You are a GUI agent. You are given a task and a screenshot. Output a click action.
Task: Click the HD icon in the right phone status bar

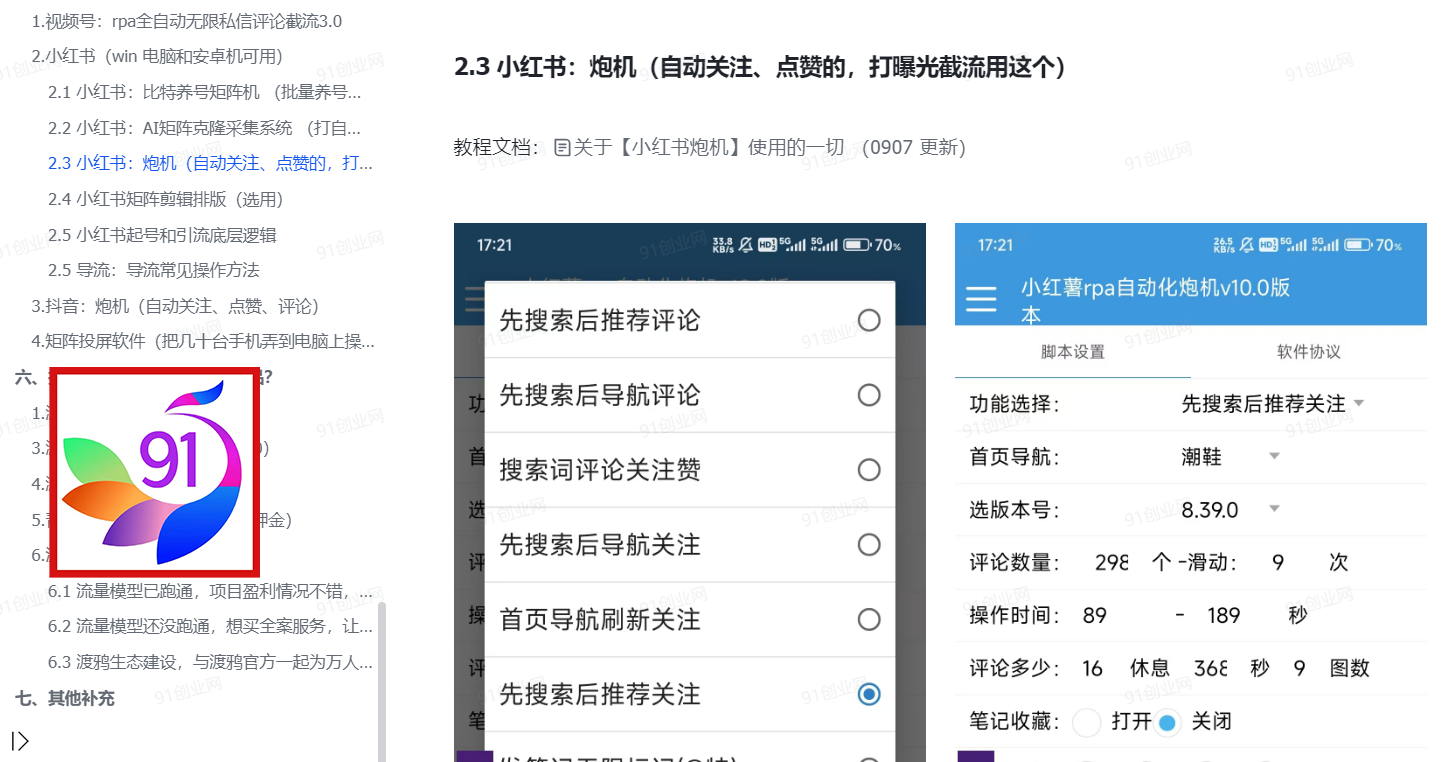click(1268, 245)
